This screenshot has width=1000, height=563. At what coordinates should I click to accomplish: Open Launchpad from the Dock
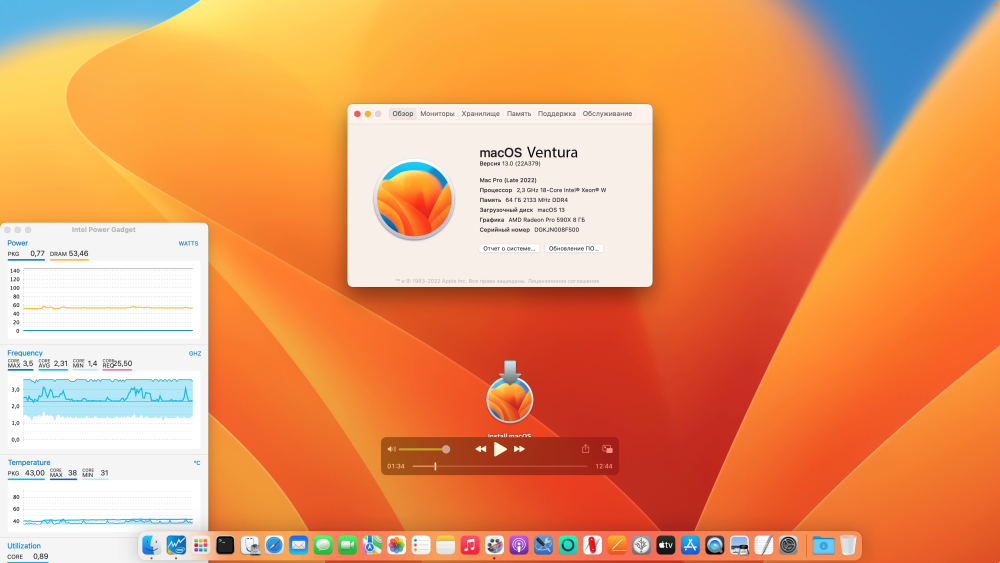coord(200,545)
